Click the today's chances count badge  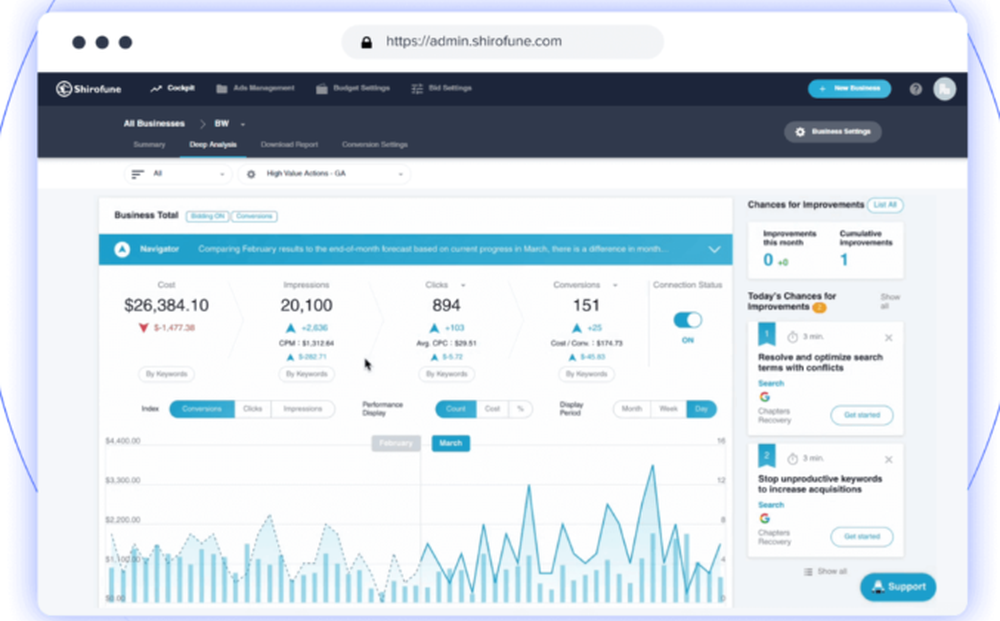(x=820, y=308)
